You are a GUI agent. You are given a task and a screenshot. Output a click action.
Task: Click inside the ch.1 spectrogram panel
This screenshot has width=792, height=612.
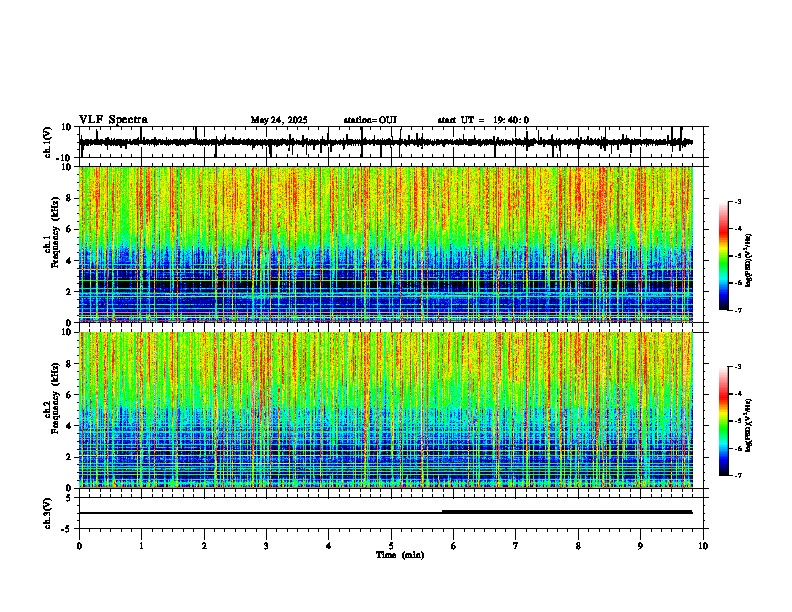[x=386, y=244]
